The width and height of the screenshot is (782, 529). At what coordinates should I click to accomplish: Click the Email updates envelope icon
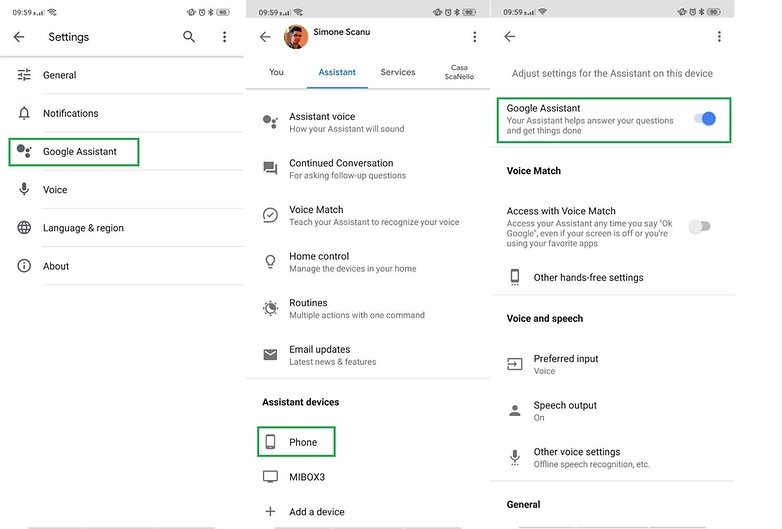(x=270, y=354)
